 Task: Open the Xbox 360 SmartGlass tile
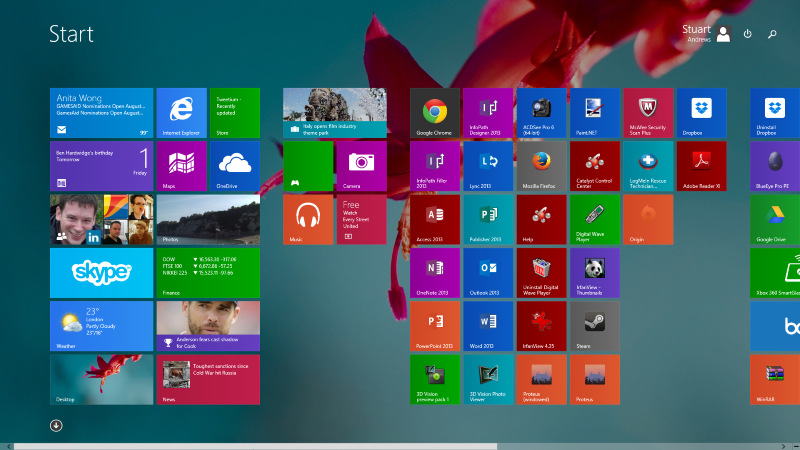tap(775, 273)
